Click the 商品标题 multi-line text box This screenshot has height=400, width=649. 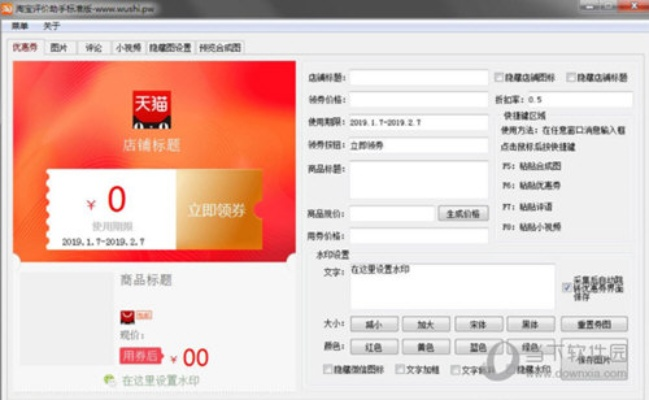(x=418, y=180)
